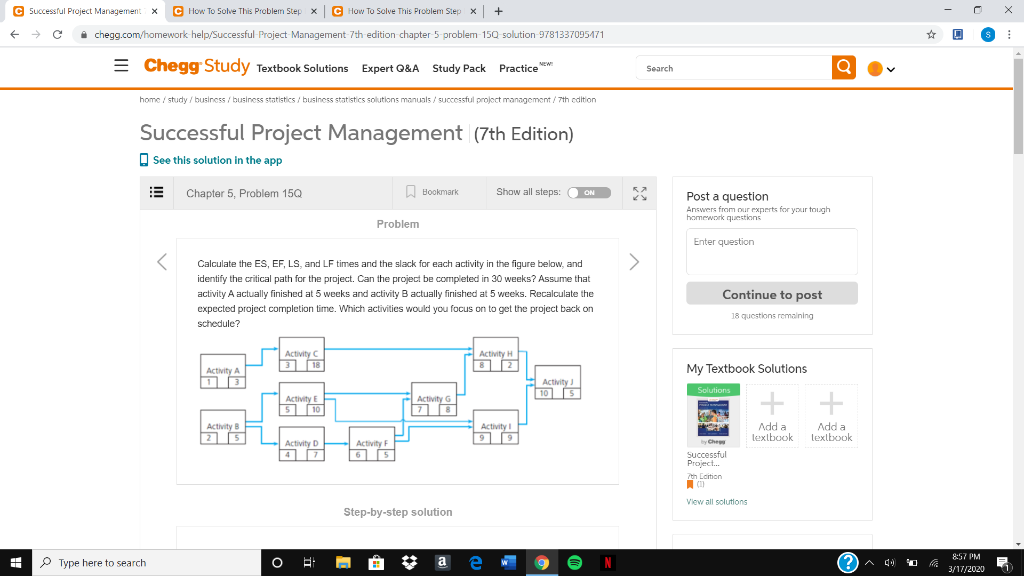Open Dropbox from taskbar
1024x576 pixels.
pos(409,562)
